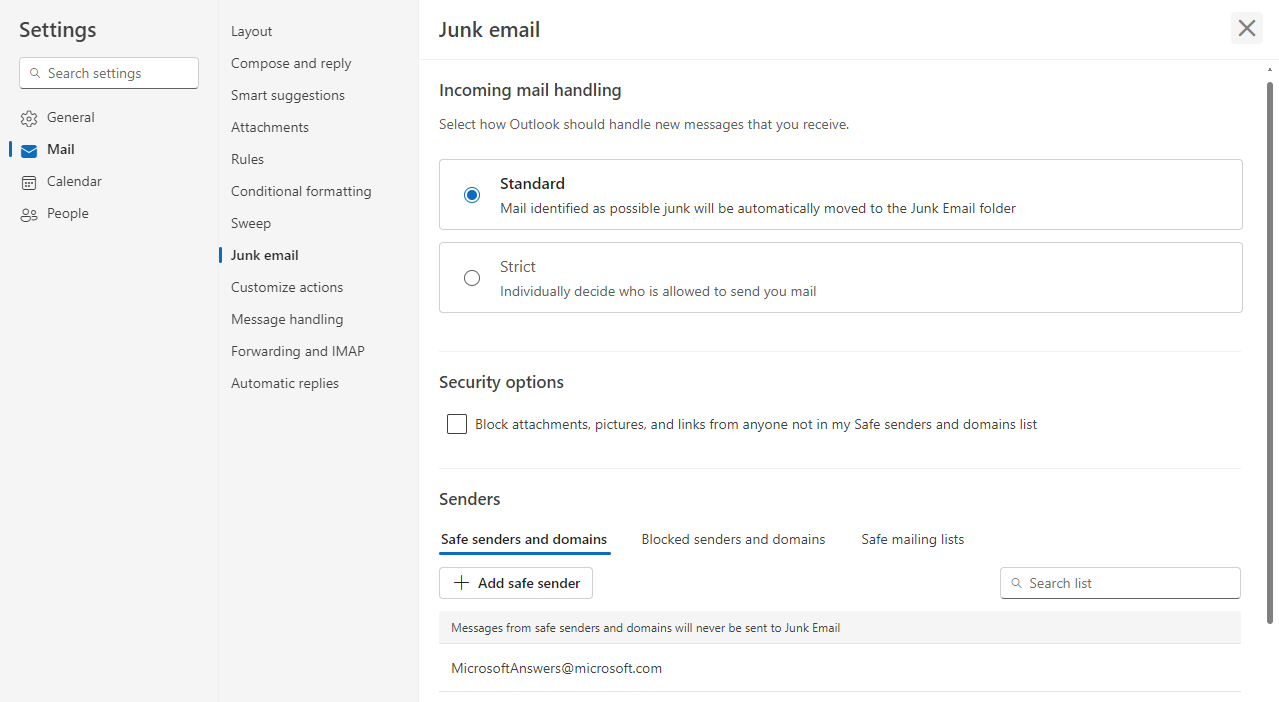
Task: Go to Conditional formatting settings
Action: (x=301, y=191)
